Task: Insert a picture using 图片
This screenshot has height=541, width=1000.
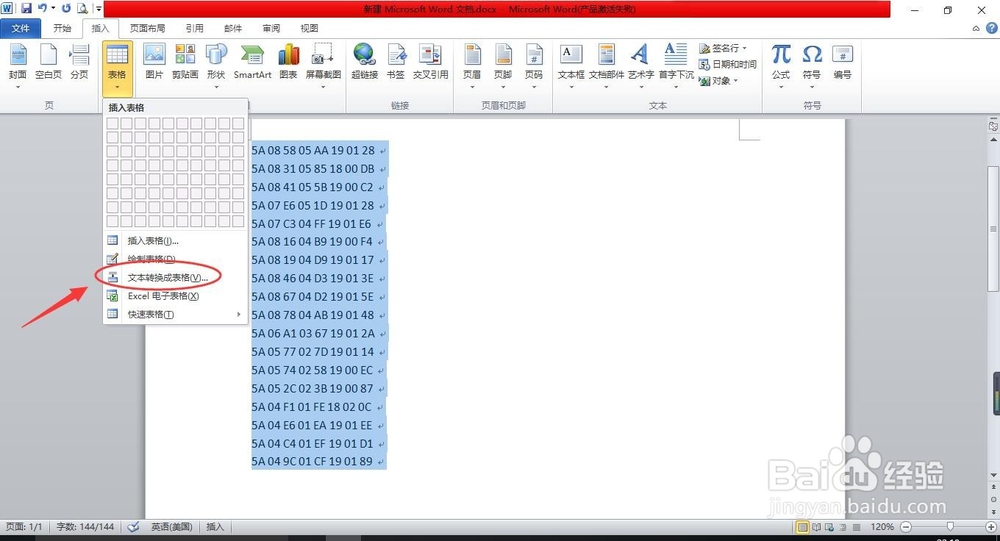Action: tap(154, 63)
